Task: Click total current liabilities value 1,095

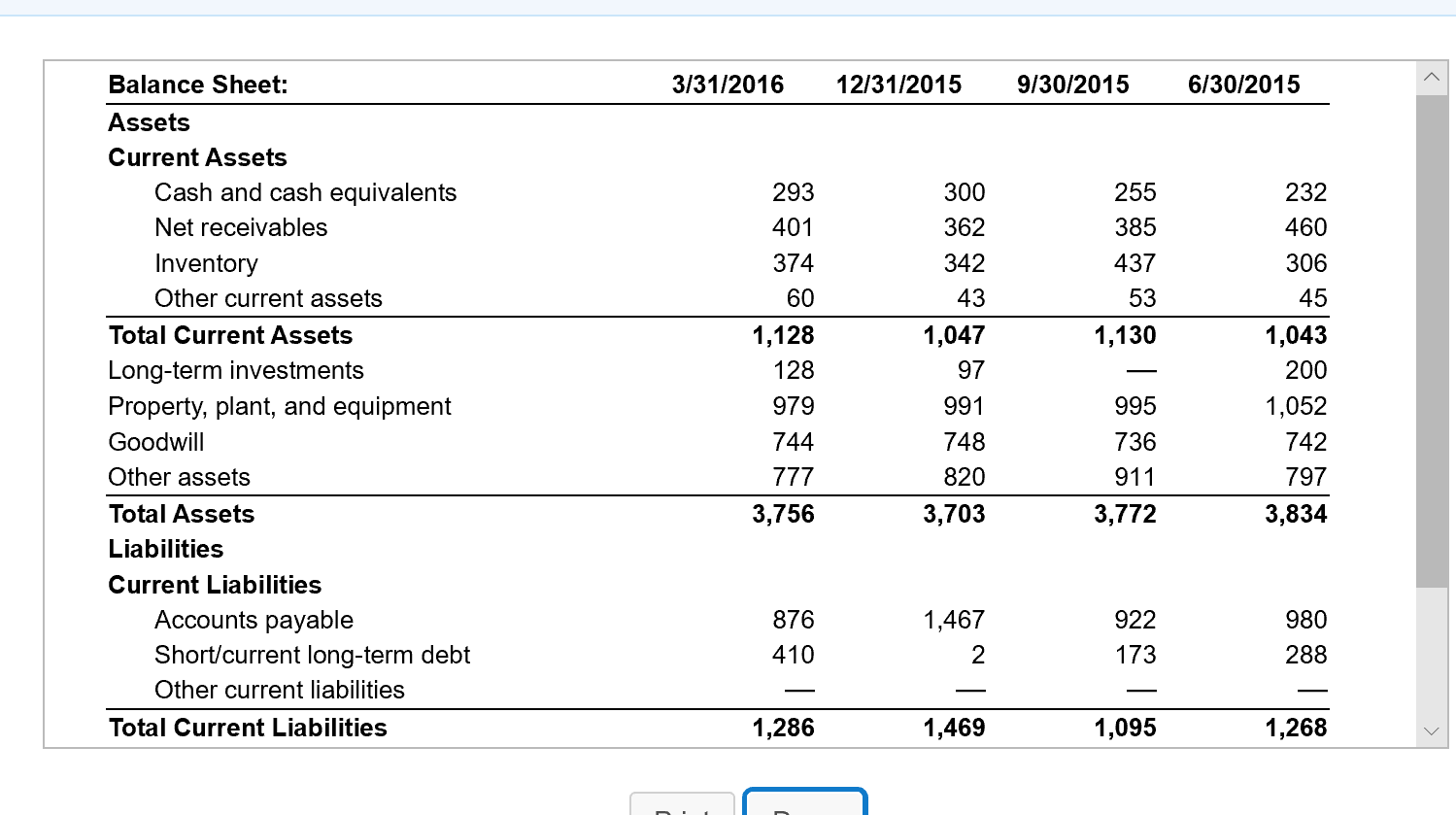Action: (1126, 728)
